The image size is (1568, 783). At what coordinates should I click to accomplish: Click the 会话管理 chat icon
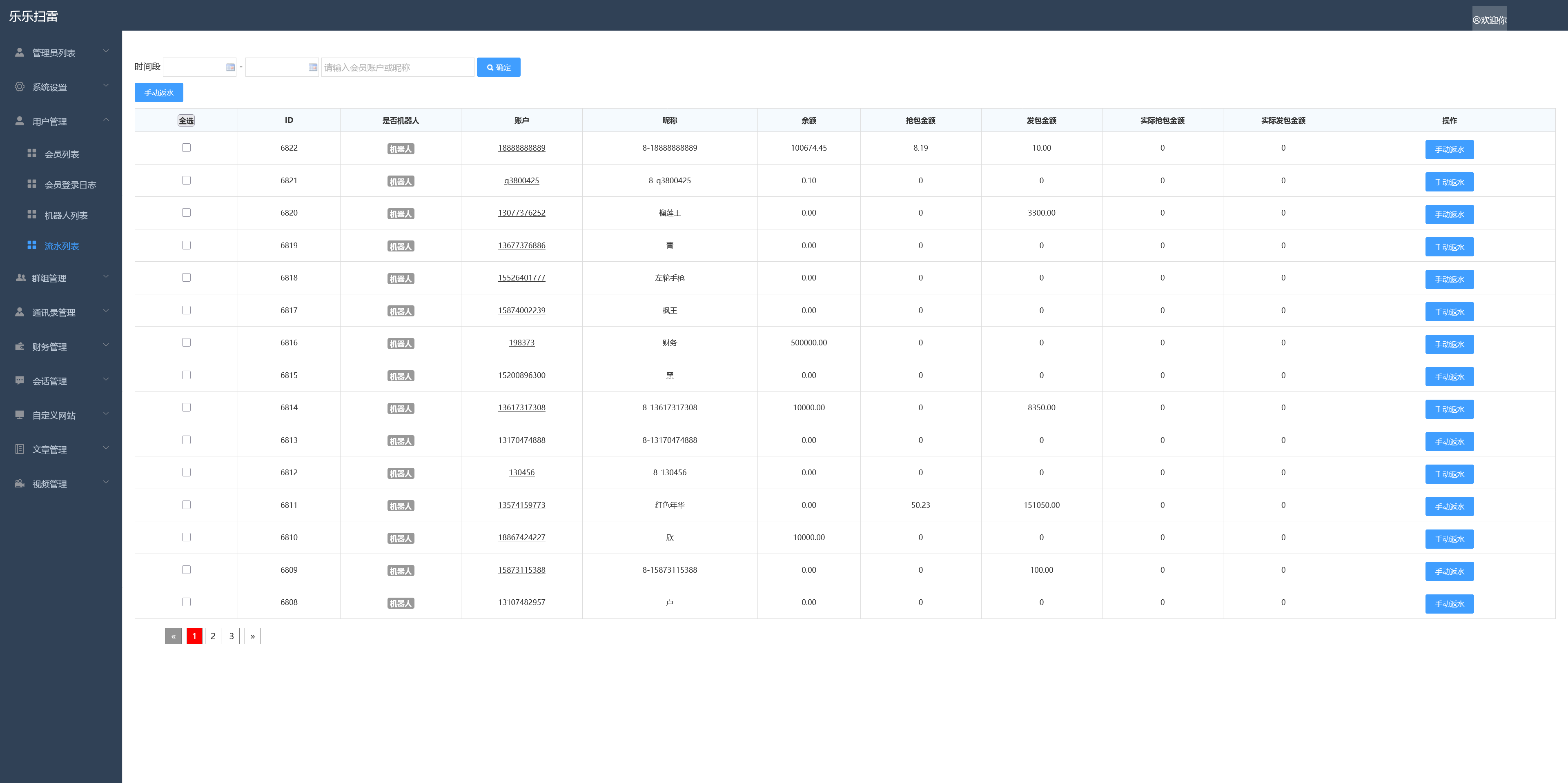[x=20, y=380]
